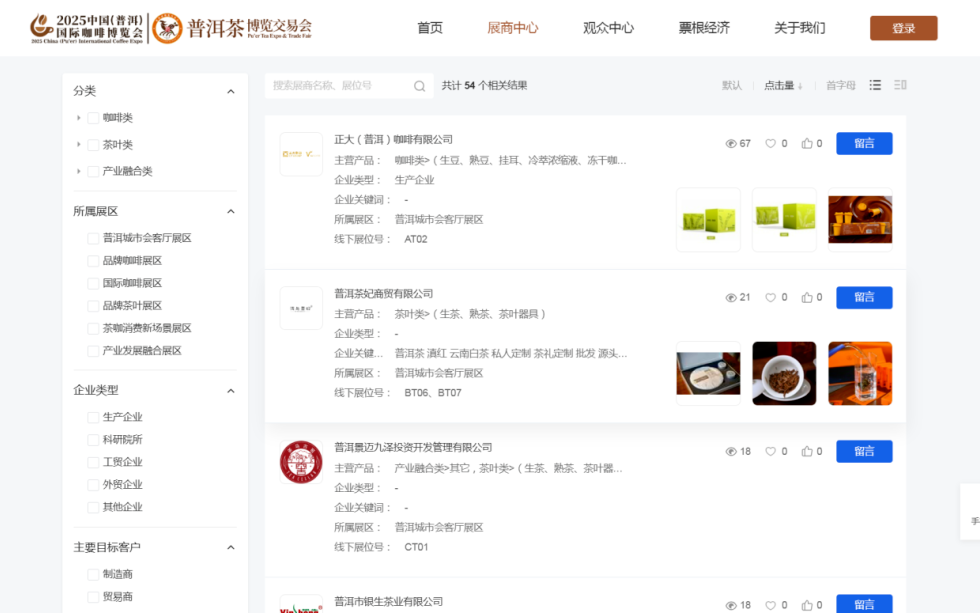Open 观众中心 navigation item

click(608, 28)
